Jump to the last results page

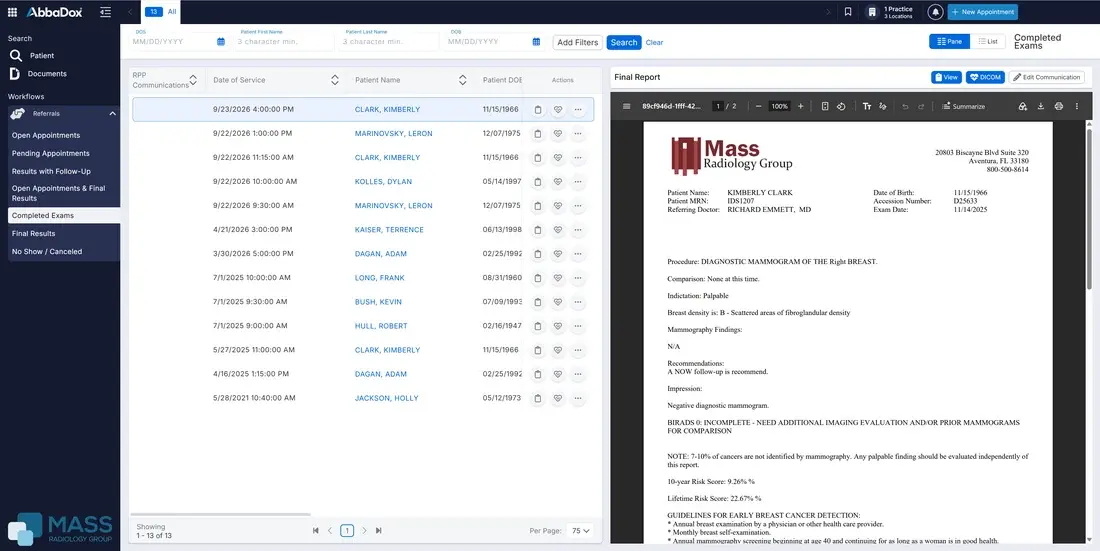click(379, 531)
